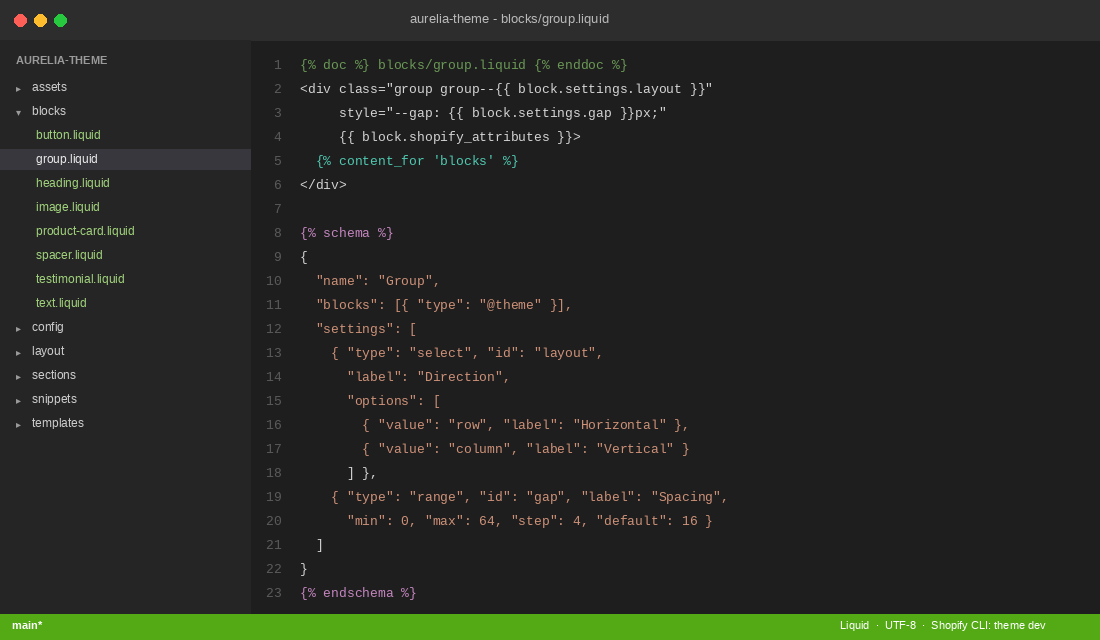The height and width of the screenshot is (640, 1100).
Task: Click the "label": "Direction" line
Action: 428,377
